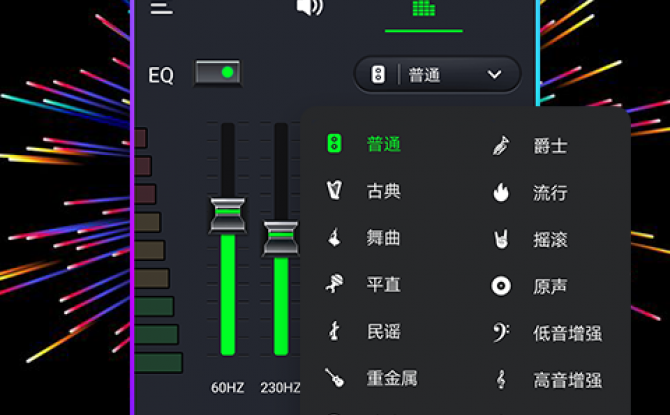
Task: Pick the 原声 preset text
Action: [x=550, y=286]
